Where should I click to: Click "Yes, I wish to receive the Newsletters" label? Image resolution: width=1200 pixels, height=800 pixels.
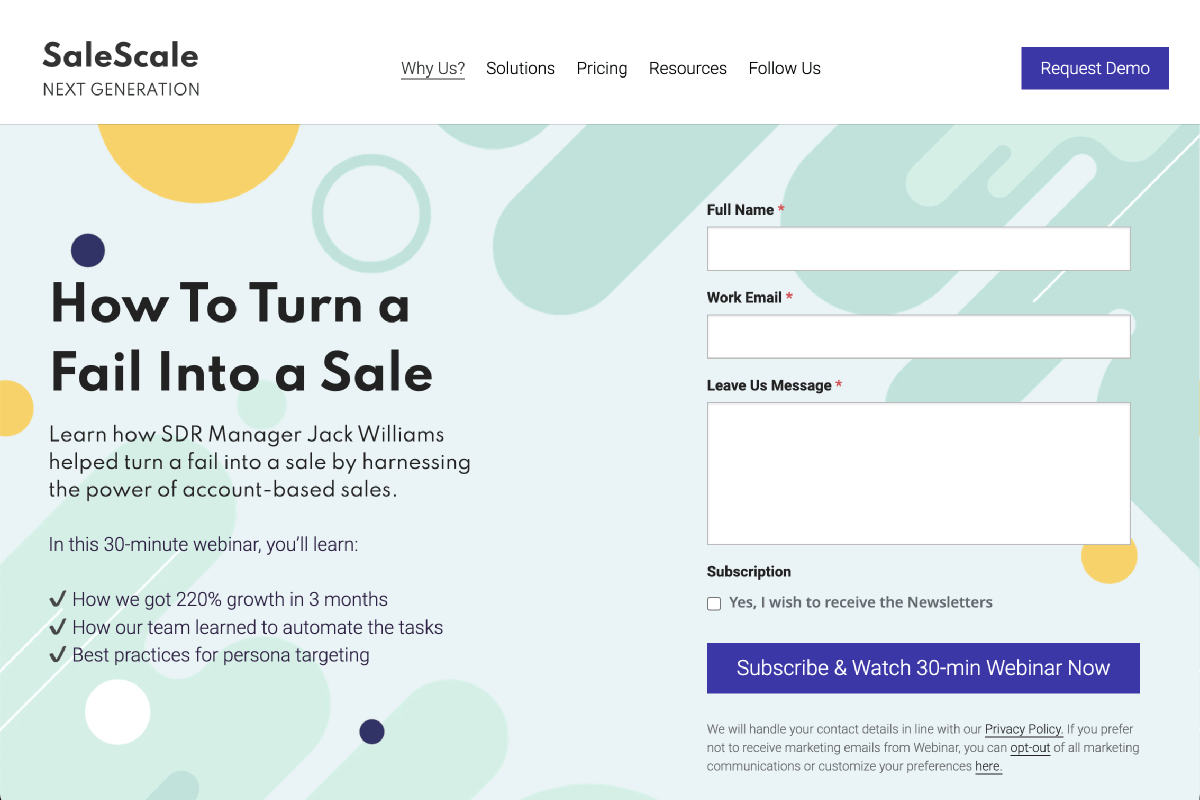coord(861,602)
